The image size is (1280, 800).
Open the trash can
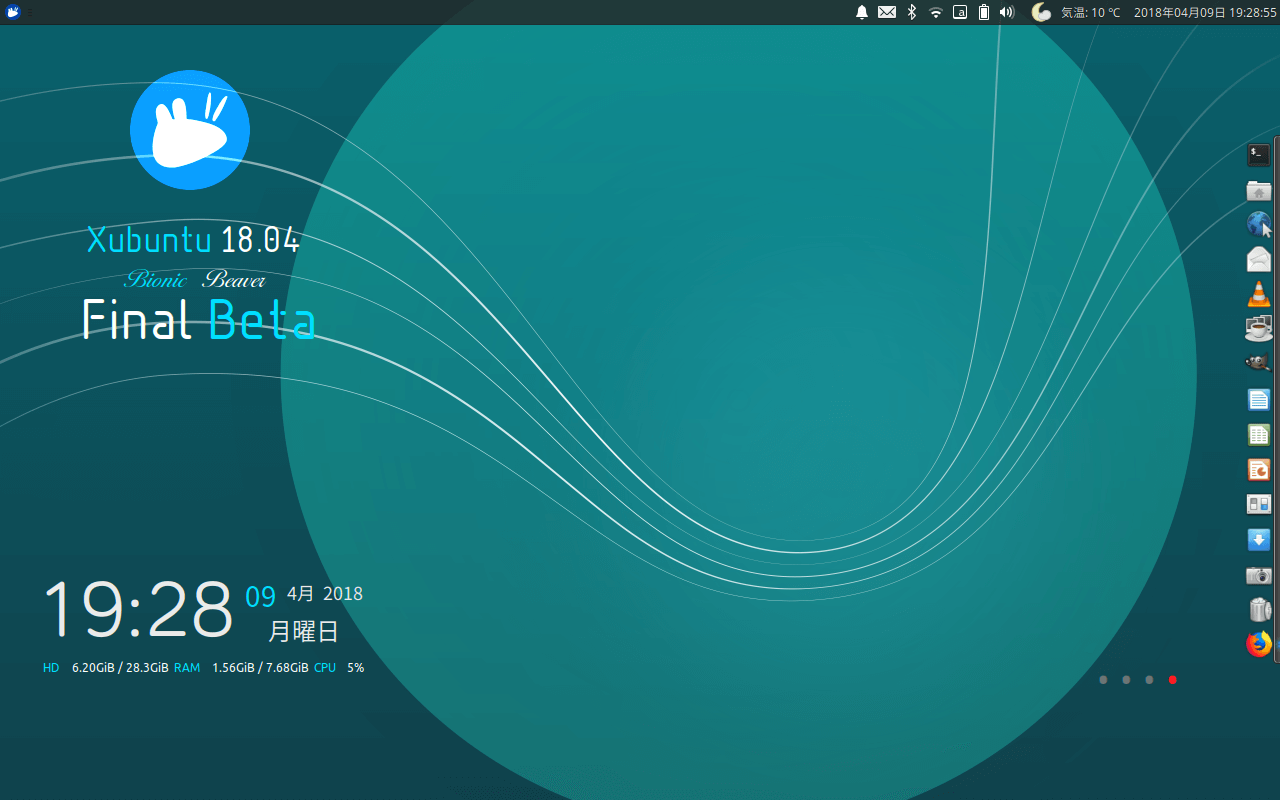(1259, 609)
